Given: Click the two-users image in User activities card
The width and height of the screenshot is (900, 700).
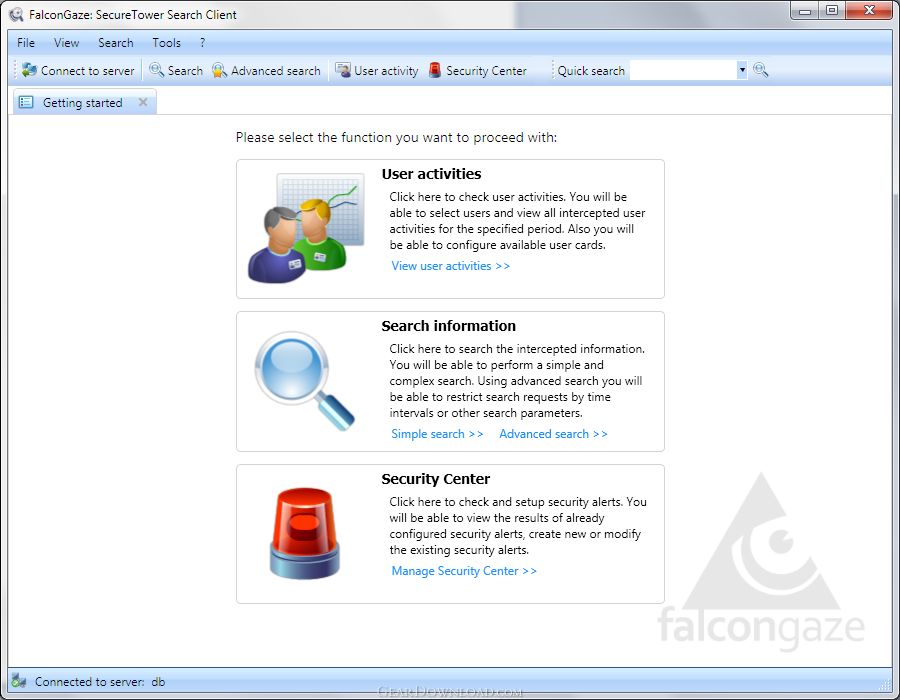Looking at the screenshot, I should 307,228.
